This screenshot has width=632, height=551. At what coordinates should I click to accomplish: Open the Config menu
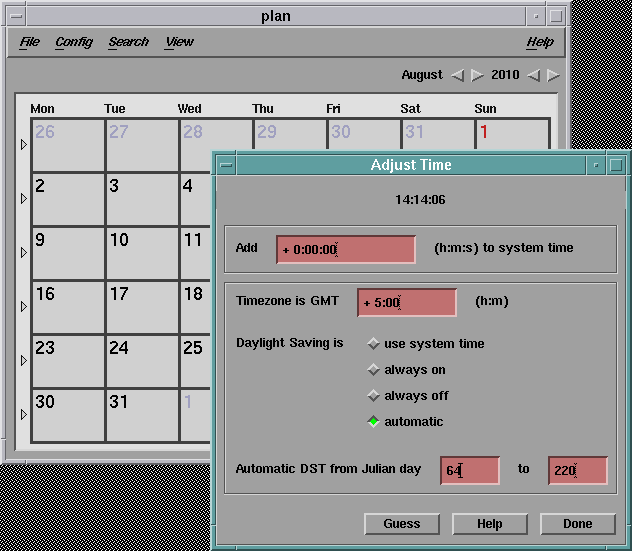74,42
